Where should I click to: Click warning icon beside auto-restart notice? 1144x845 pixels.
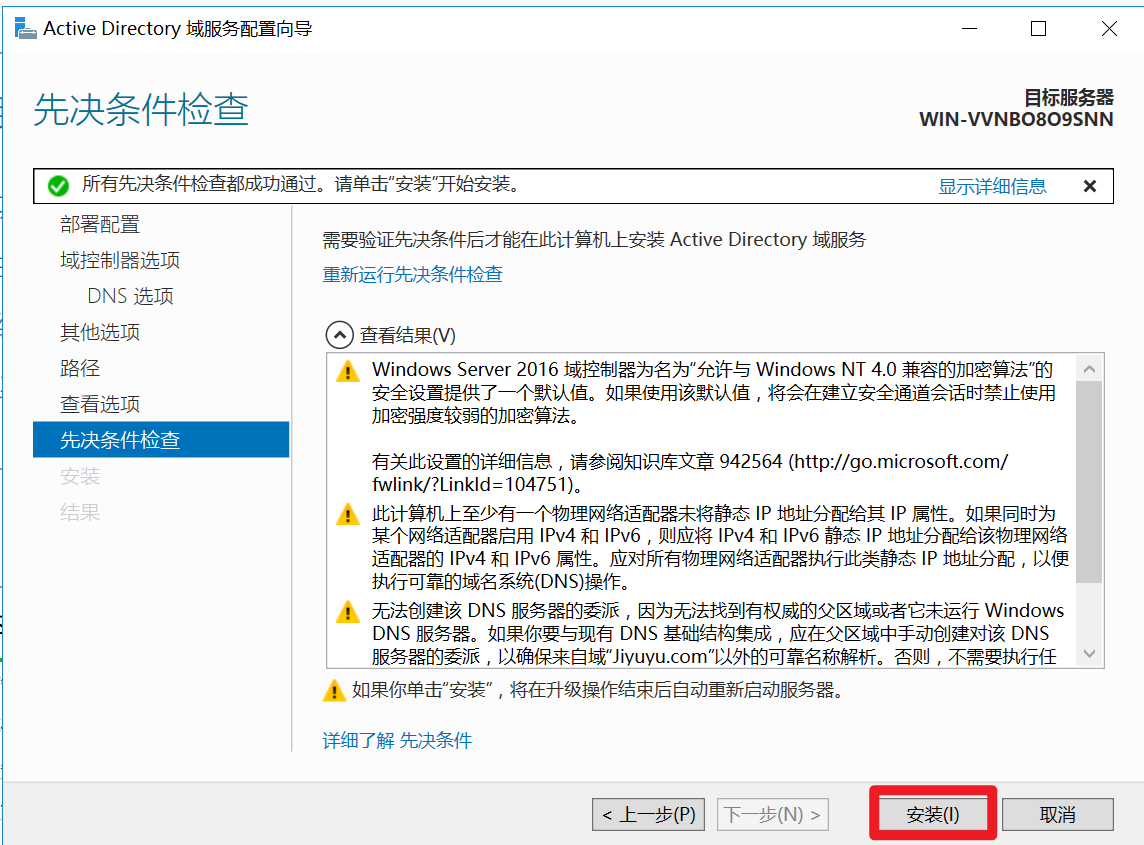(x=333, y=690)
